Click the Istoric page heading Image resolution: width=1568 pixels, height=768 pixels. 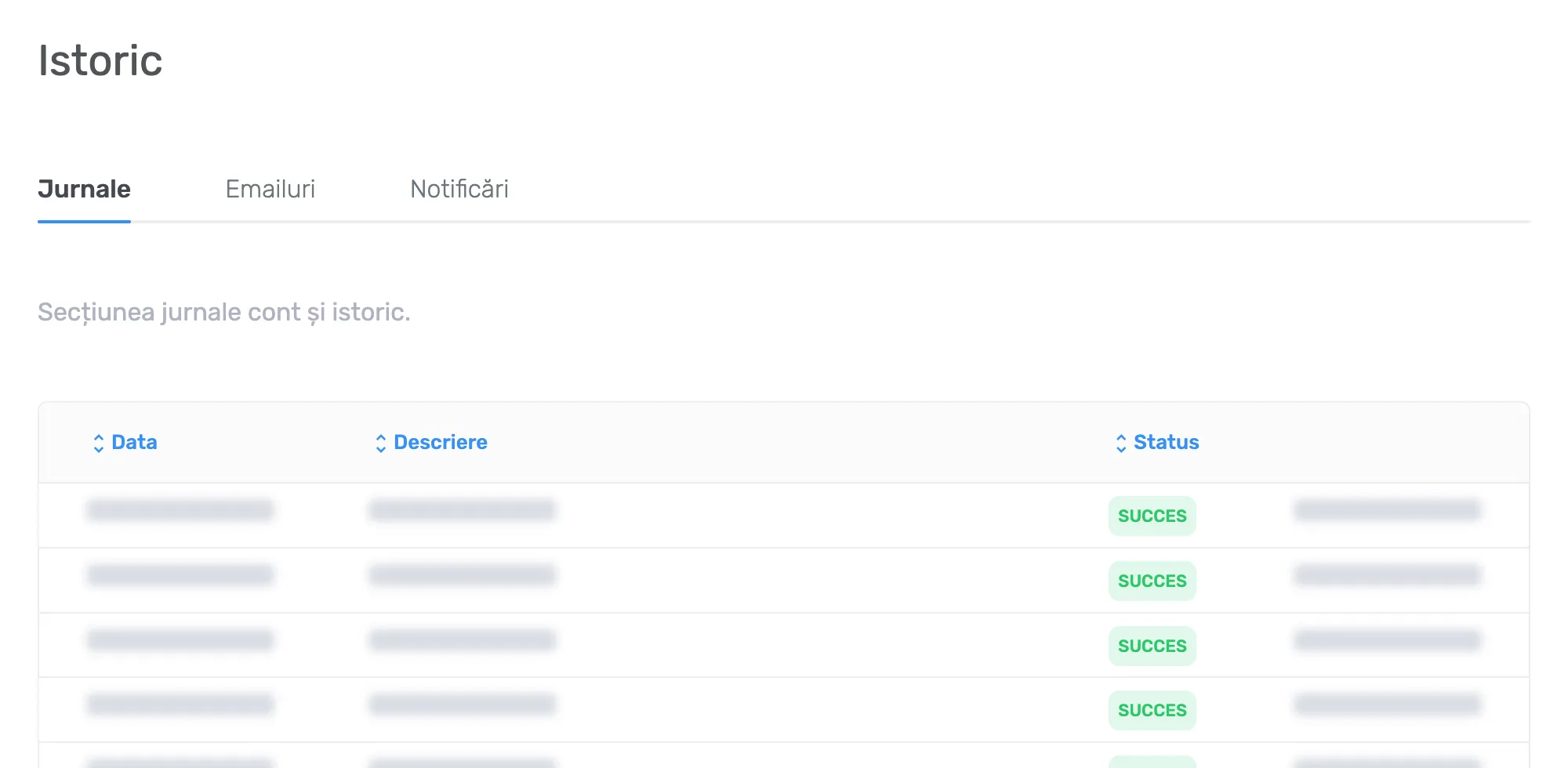click(100, 60)
